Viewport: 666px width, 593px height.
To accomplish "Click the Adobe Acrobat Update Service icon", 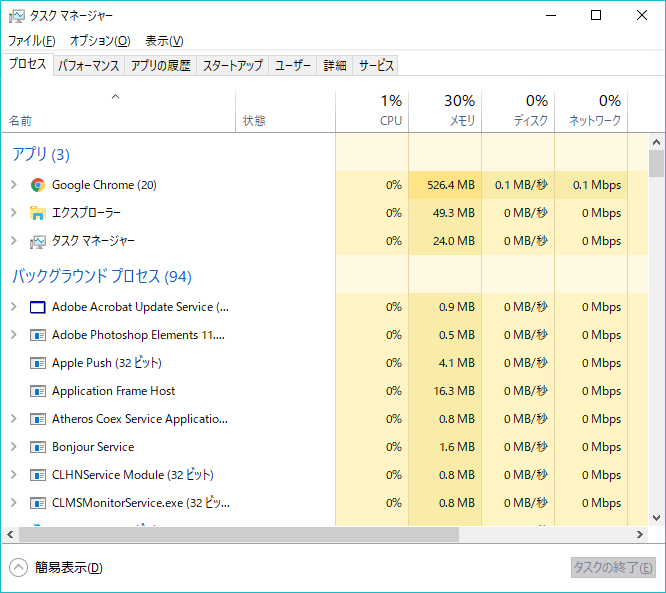I will coord(38,307).
